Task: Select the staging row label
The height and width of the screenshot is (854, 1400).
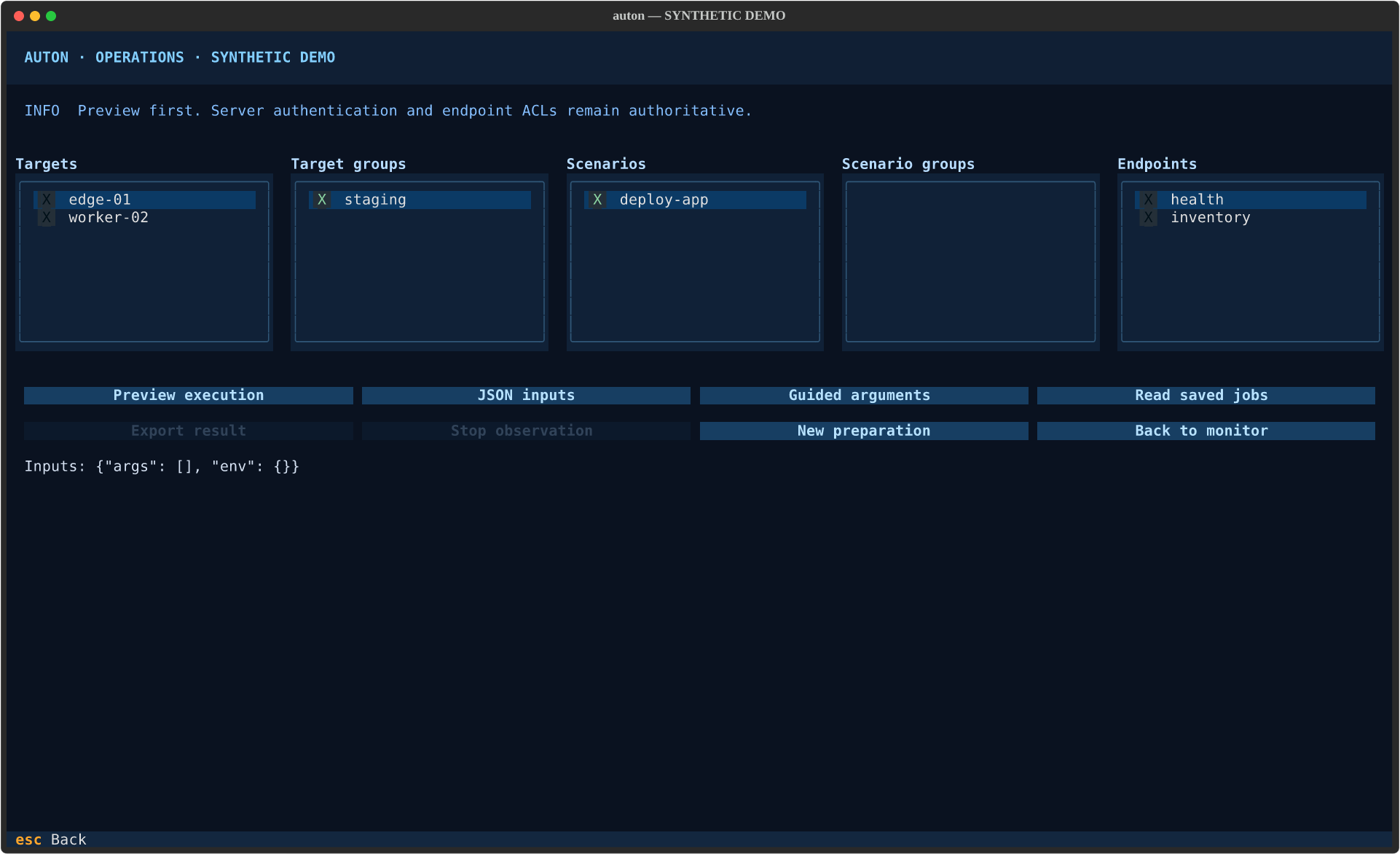Action: coord(375,200)
